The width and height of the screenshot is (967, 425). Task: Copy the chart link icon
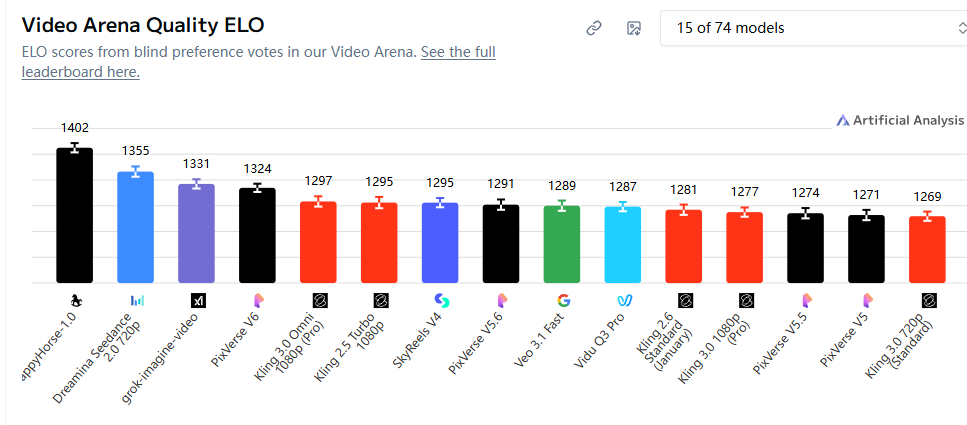point(594,28)
